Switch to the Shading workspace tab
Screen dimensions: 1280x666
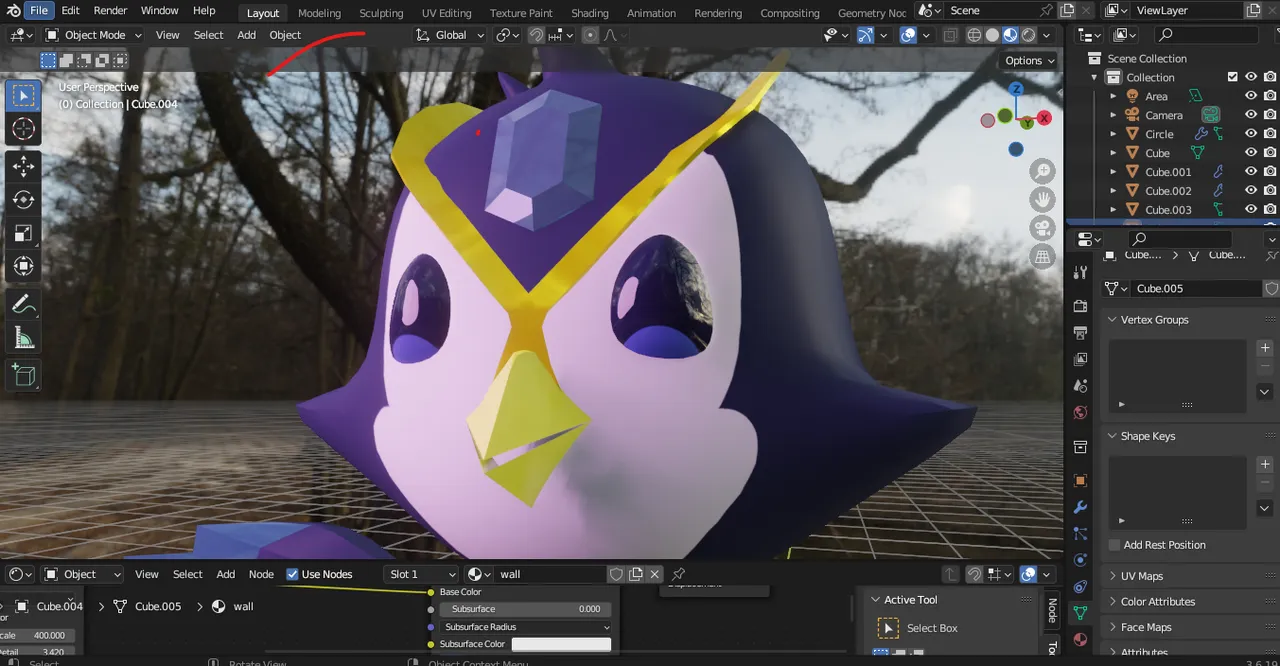(x=589, y=13)
